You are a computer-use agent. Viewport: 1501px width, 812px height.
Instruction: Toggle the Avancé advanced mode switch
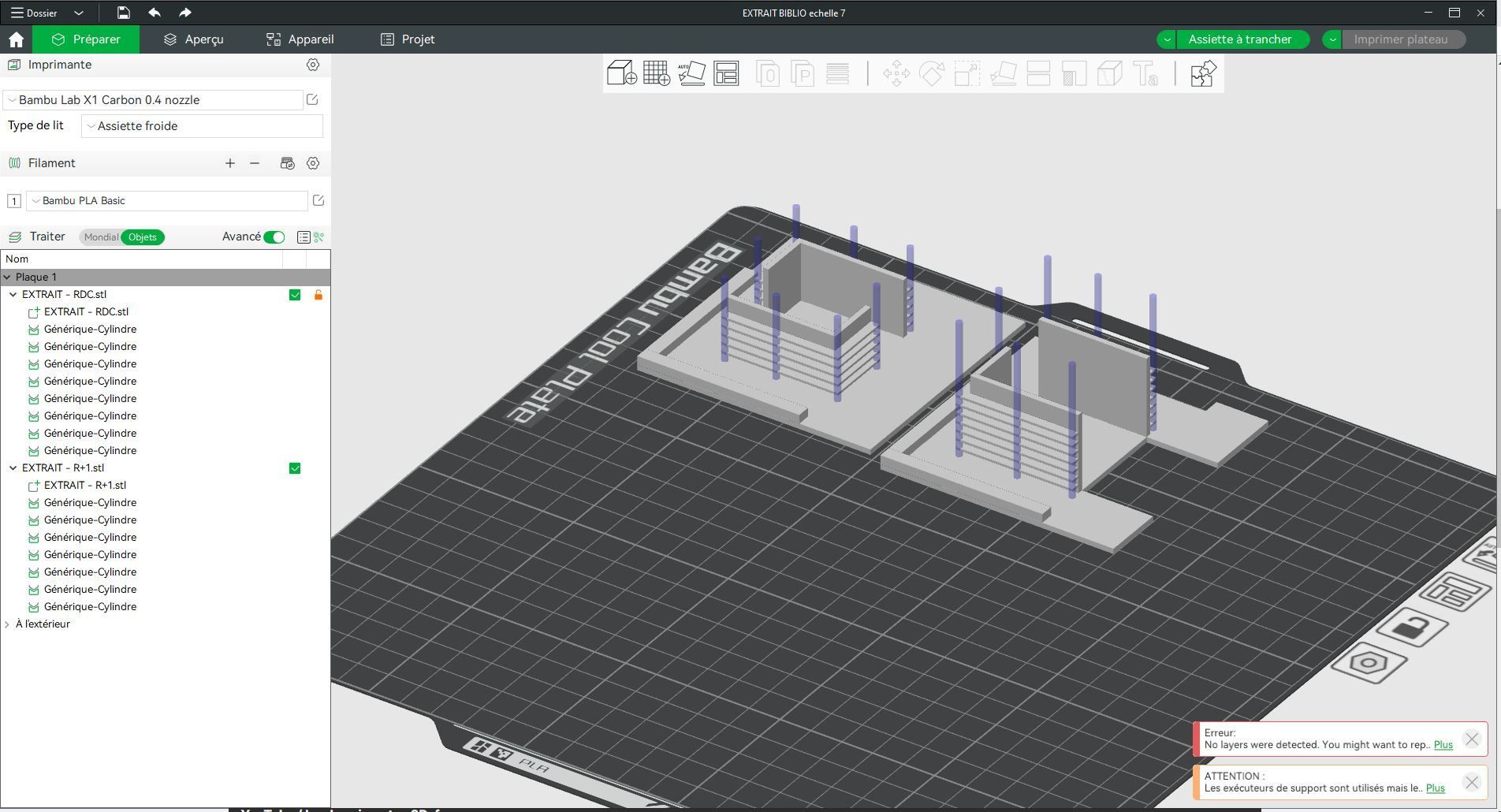pos(274,237)
